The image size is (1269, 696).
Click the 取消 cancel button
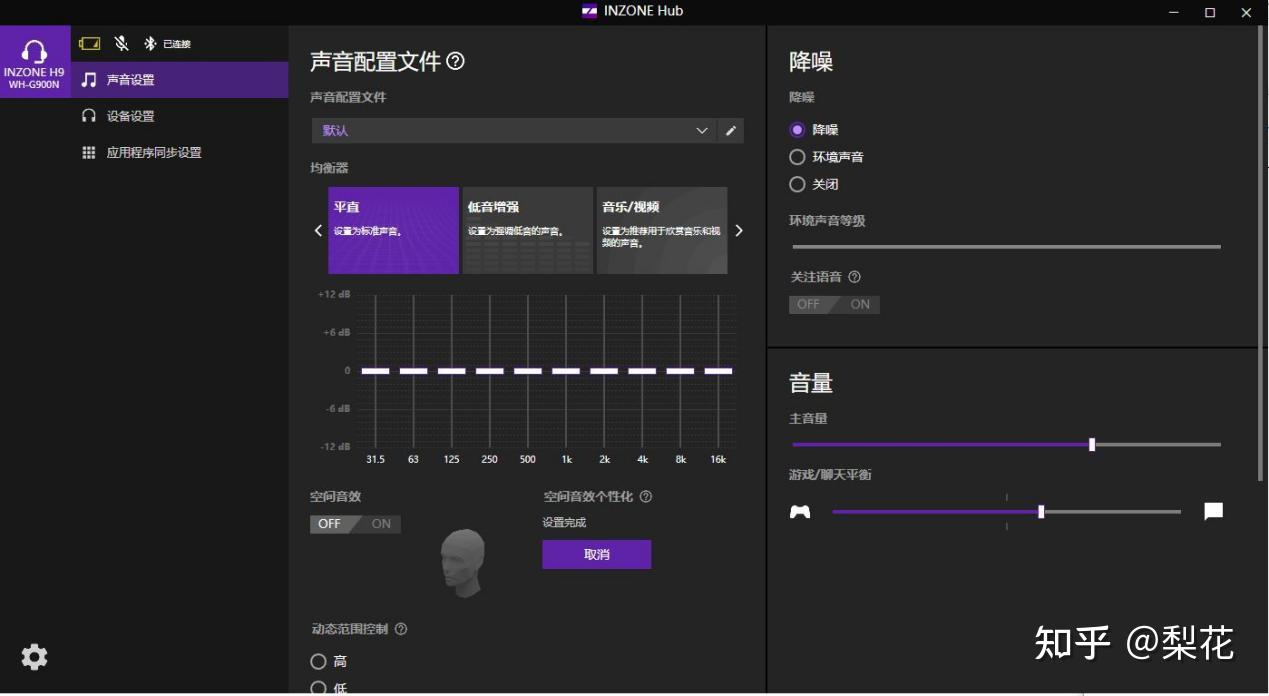coord(597,554)
